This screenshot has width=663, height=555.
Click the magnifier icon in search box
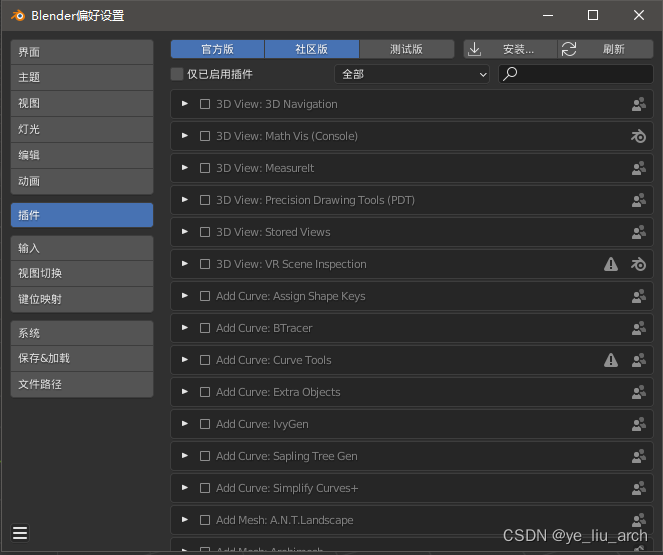click(x=510, y=74)
